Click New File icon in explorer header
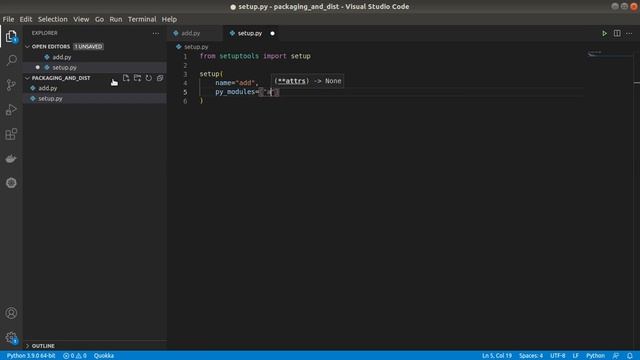 126,78
